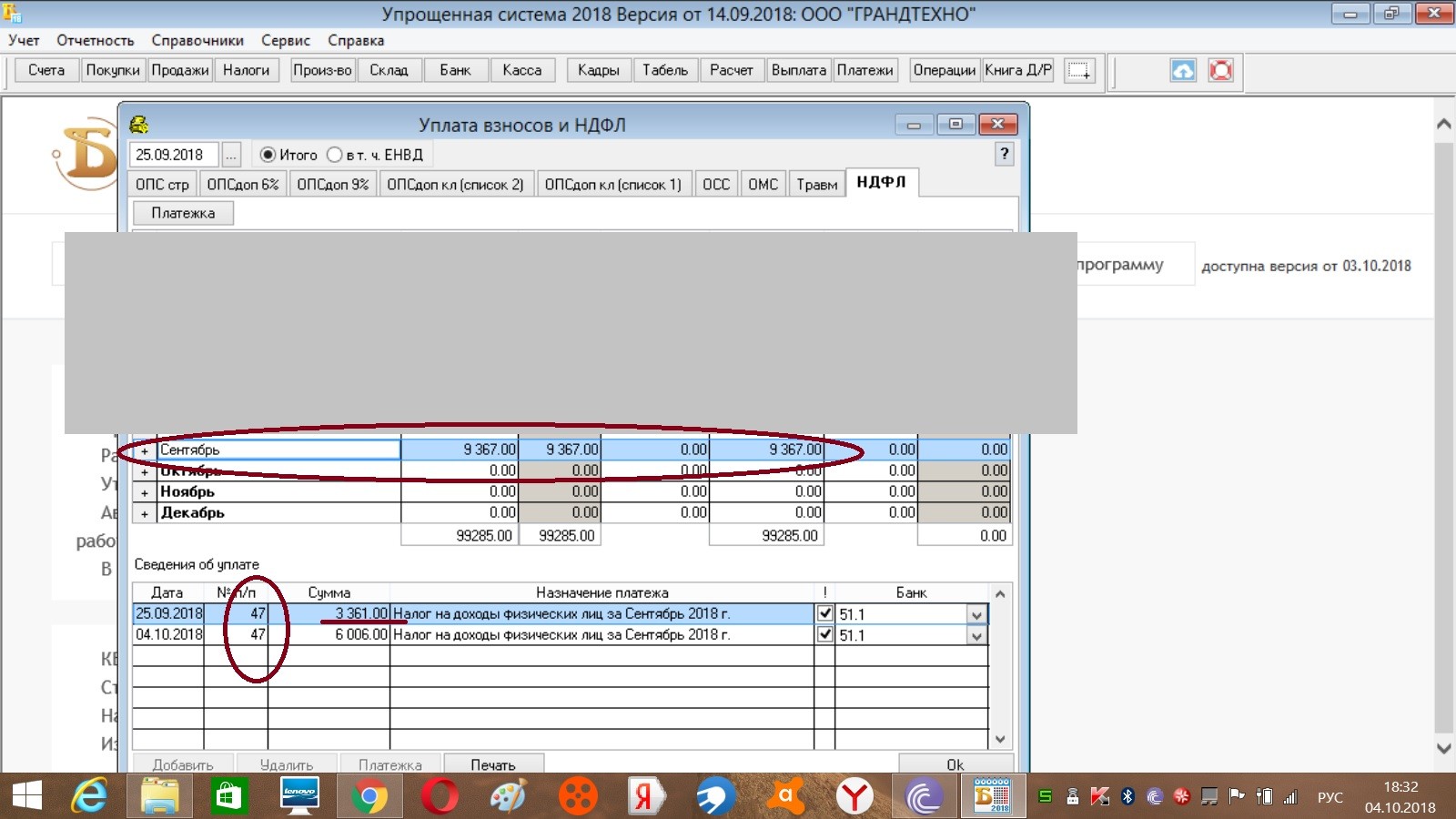Click the Платежка button under the tabs

click(x=183, y=213)
